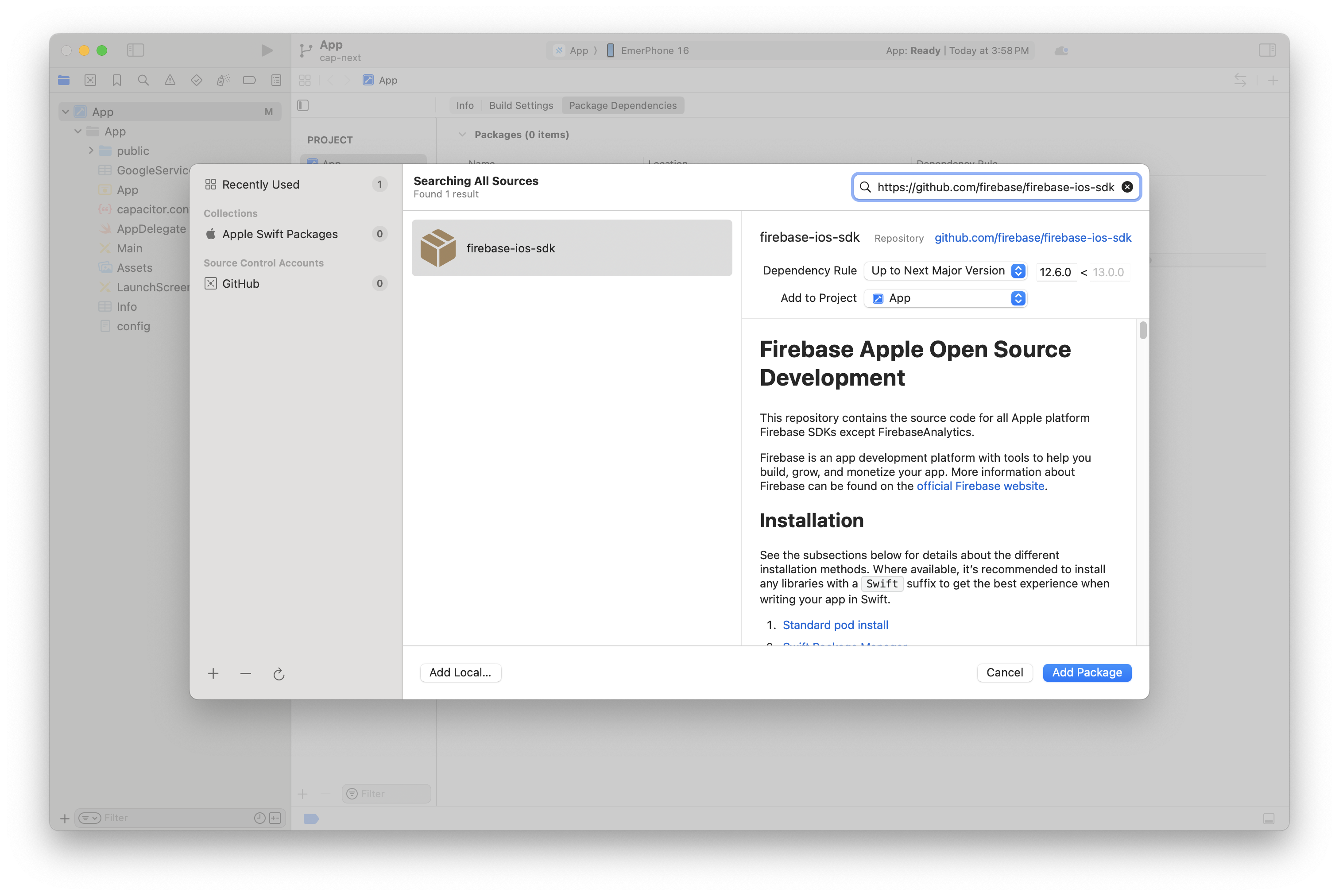Open the Find navigator magnifier icon
Viewport: 1339px width, 896px height.
(x=143, y=81)
